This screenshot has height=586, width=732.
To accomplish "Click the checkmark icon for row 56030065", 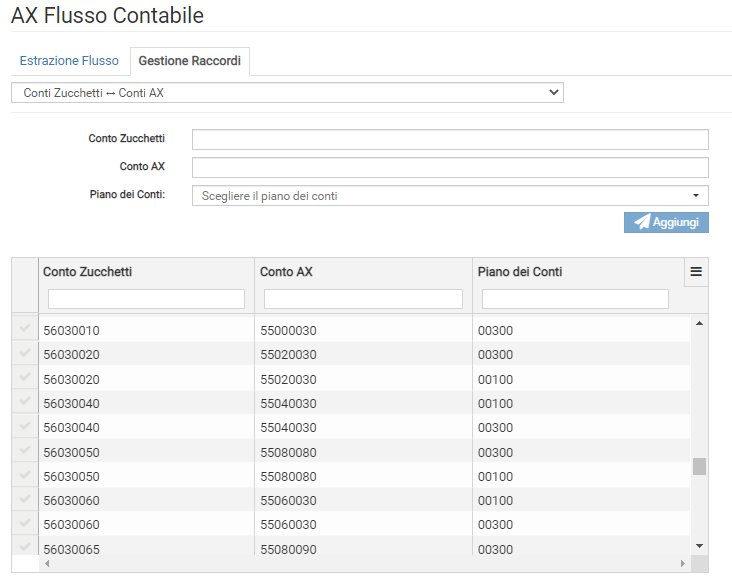I will (x=25, y=548).
